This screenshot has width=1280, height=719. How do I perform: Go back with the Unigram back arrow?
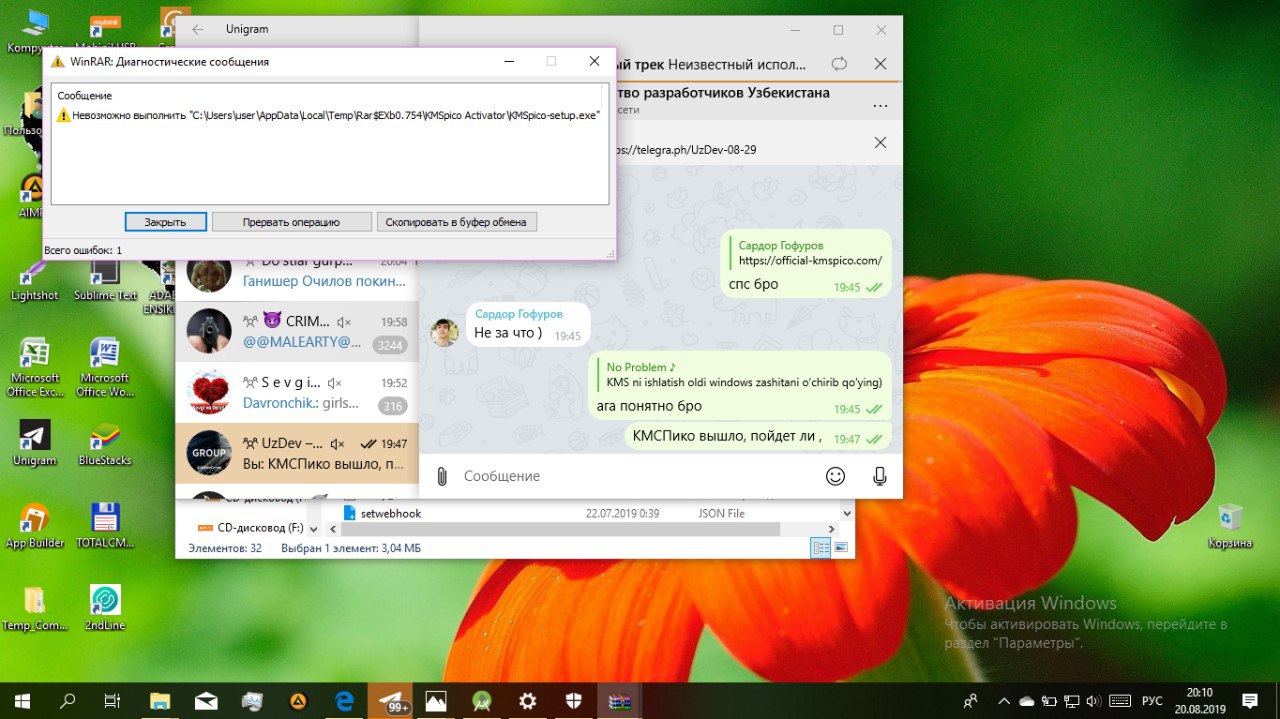click(x=198, y=30)
